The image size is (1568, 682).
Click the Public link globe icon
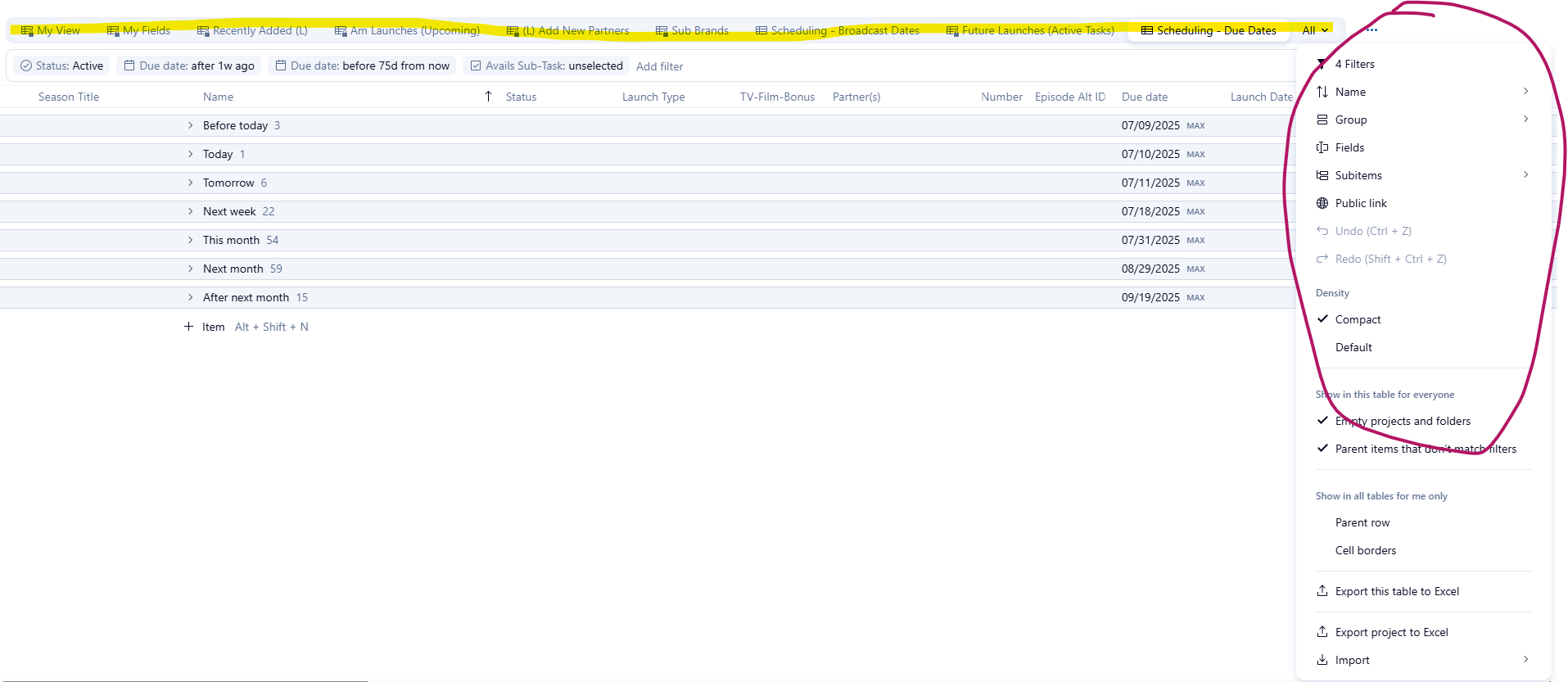point(1322,203)
